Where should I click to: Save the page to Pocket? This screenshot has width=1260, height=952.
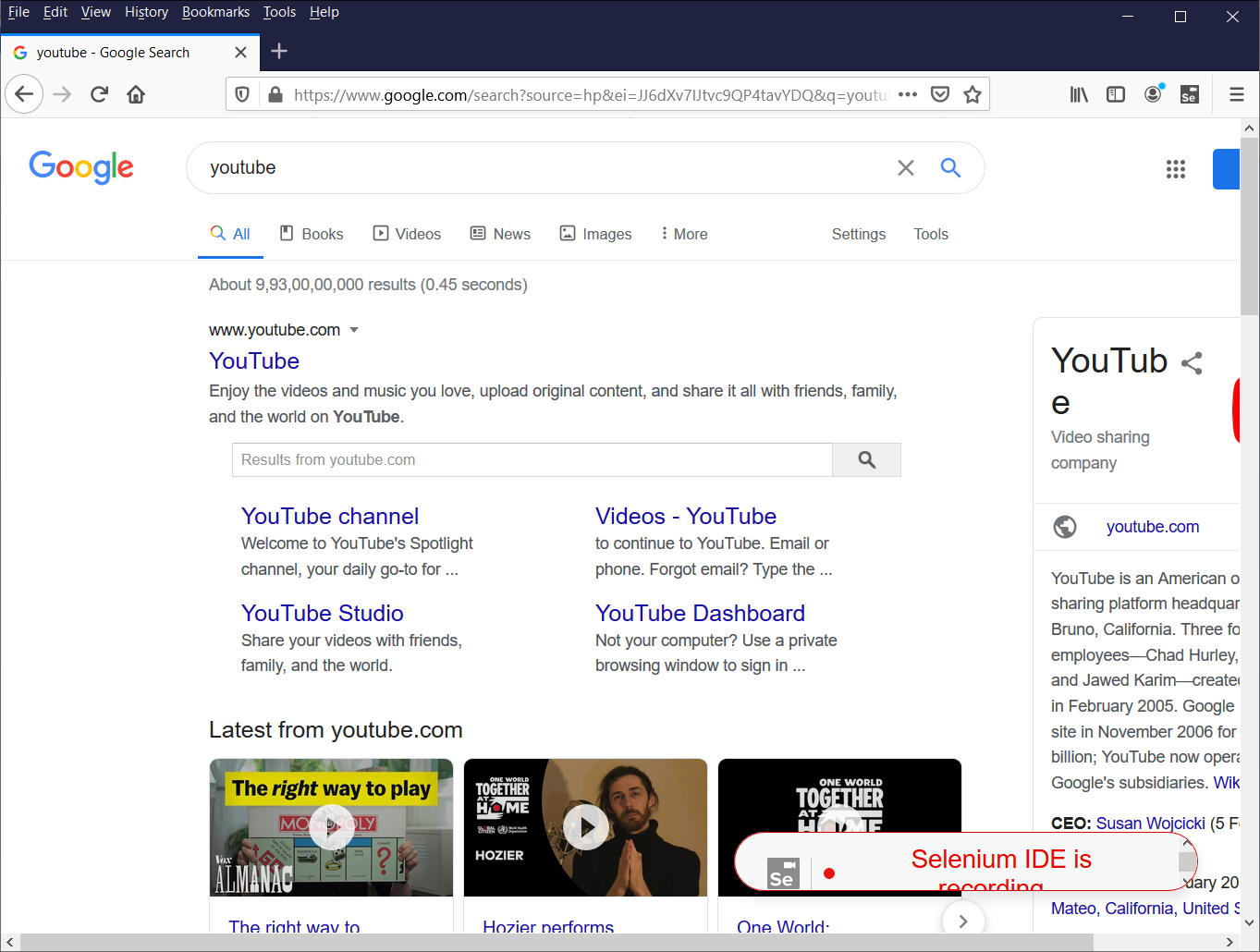point(940,94)
